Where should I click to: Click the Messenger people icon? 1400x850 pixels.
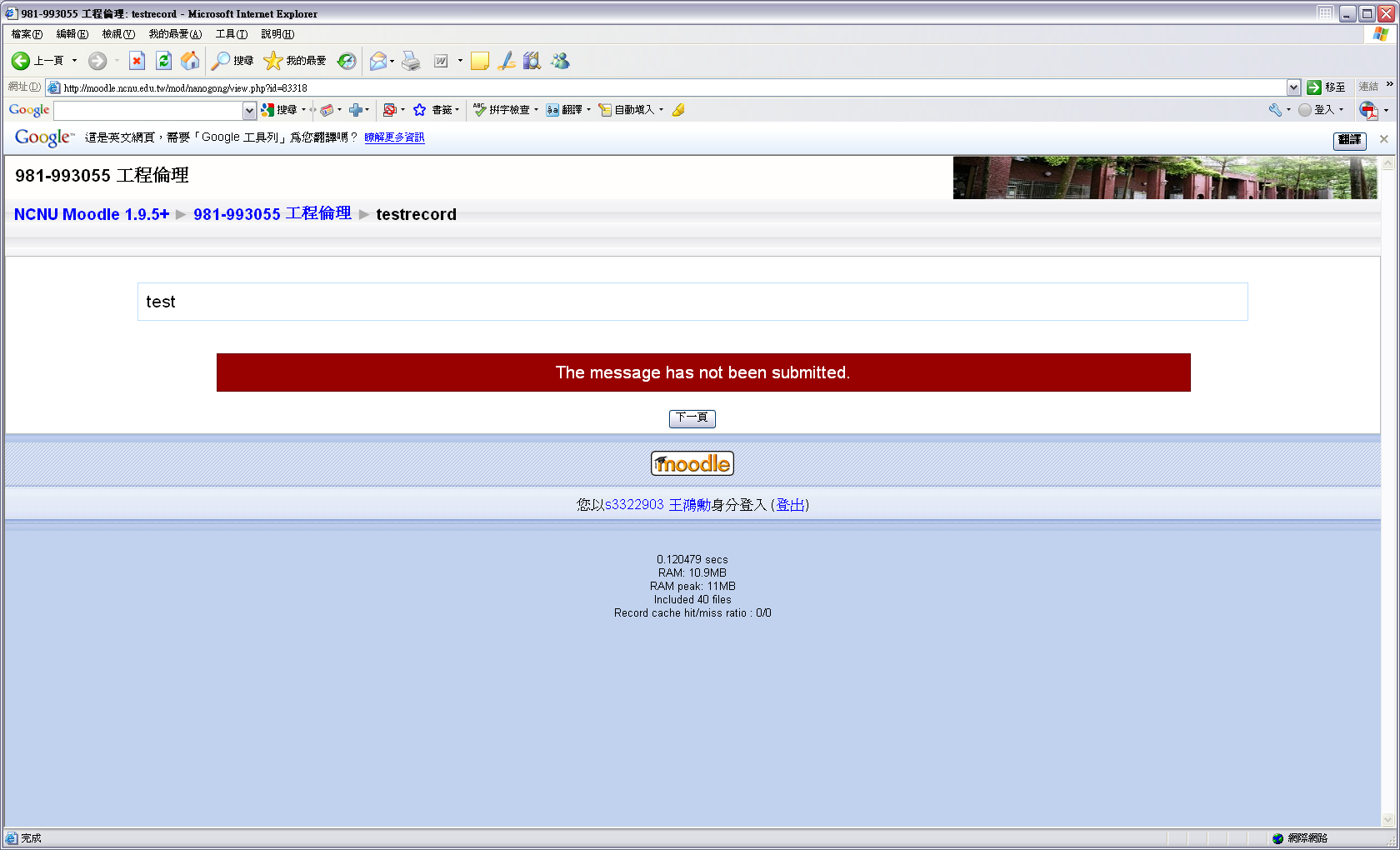click(560, 61)
